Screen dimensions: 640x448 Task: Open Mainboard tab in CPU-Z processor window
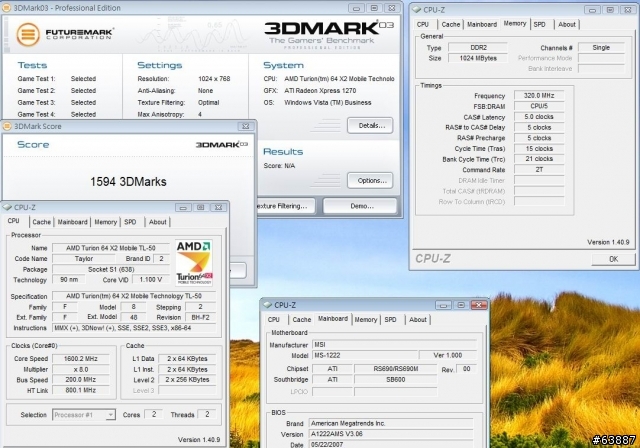pyautogui.click(x=73, y=222)
